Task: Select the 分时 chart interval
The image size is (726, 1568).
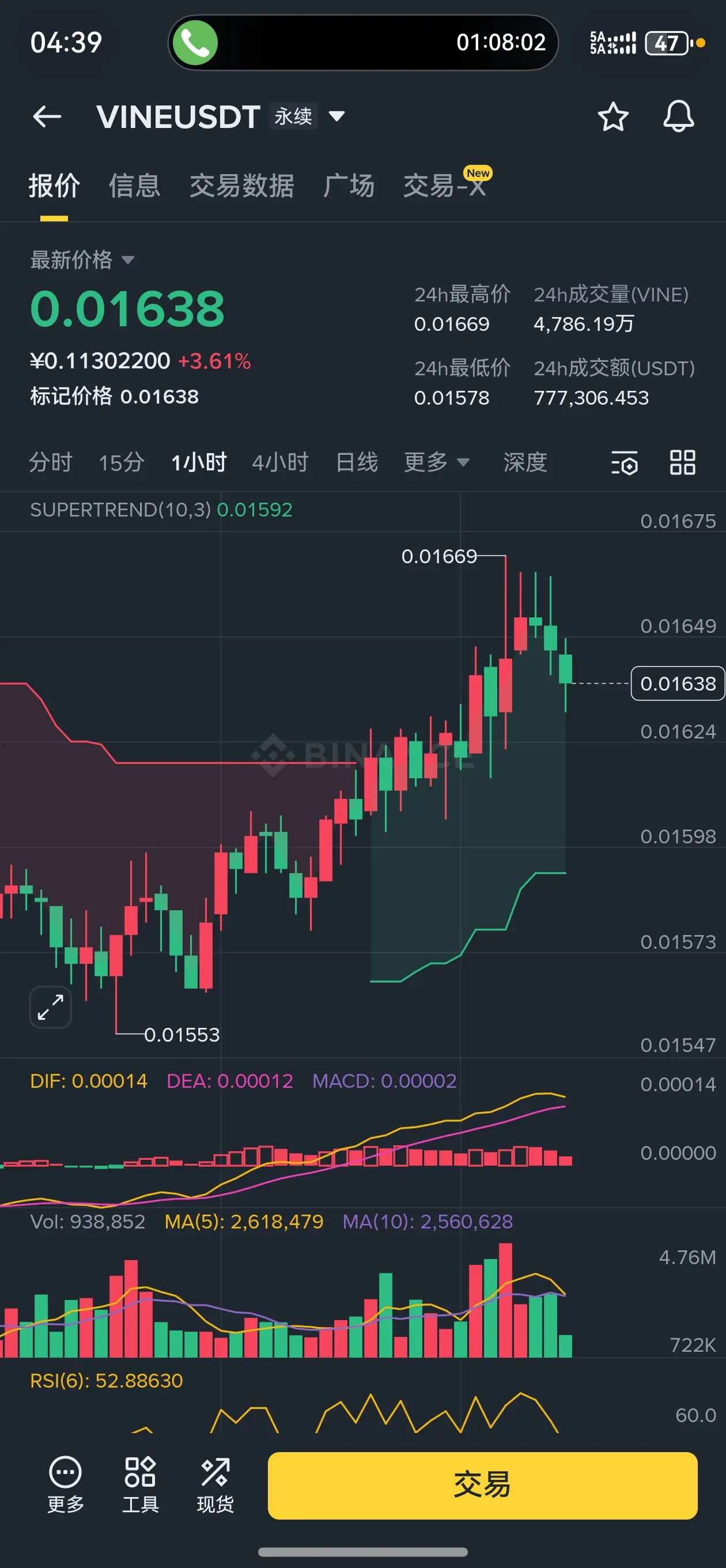Action: (51, 462)
